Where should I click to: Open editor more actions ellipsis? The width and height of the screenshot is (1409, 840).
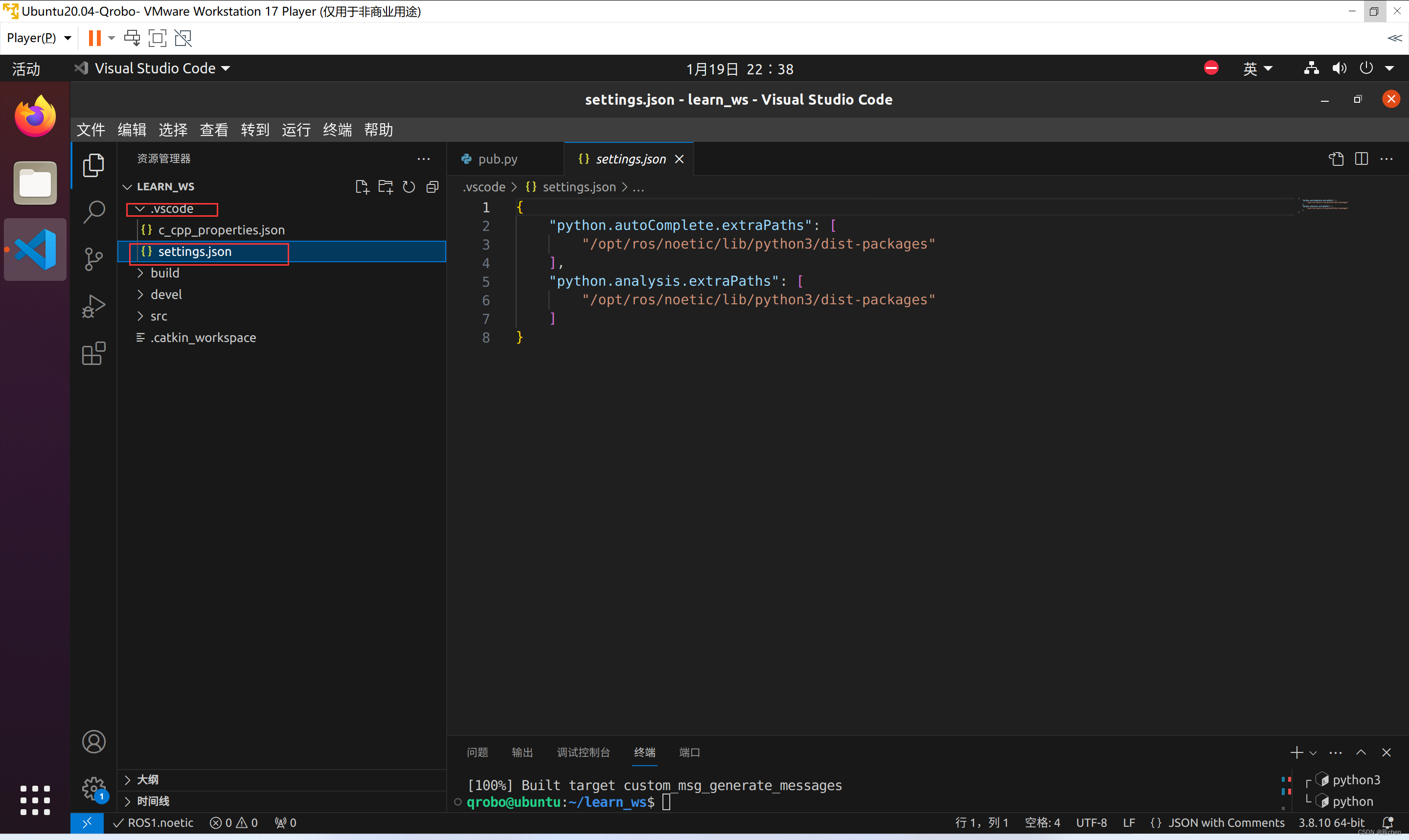click(x=1386, y=159)
